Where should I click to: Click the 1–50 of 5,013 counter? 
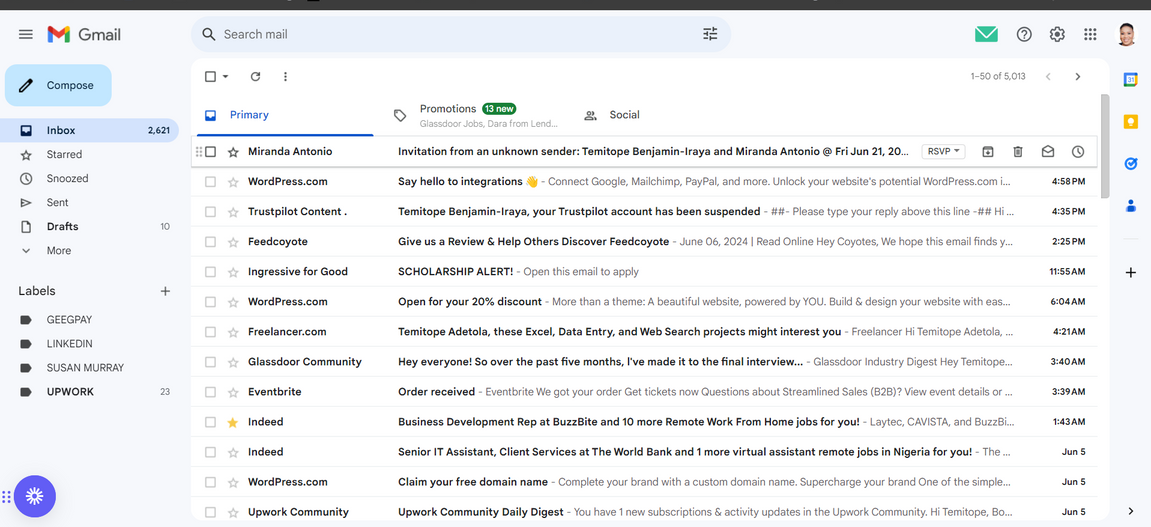click(998, 76)
